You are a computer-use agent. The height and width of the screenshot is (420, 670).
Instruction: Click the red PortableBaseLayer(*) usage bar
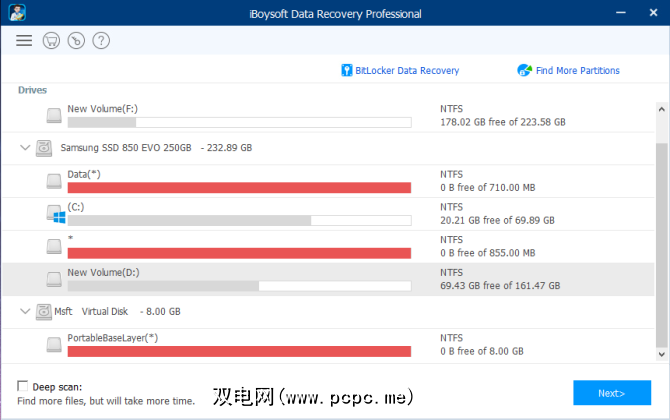239,352
